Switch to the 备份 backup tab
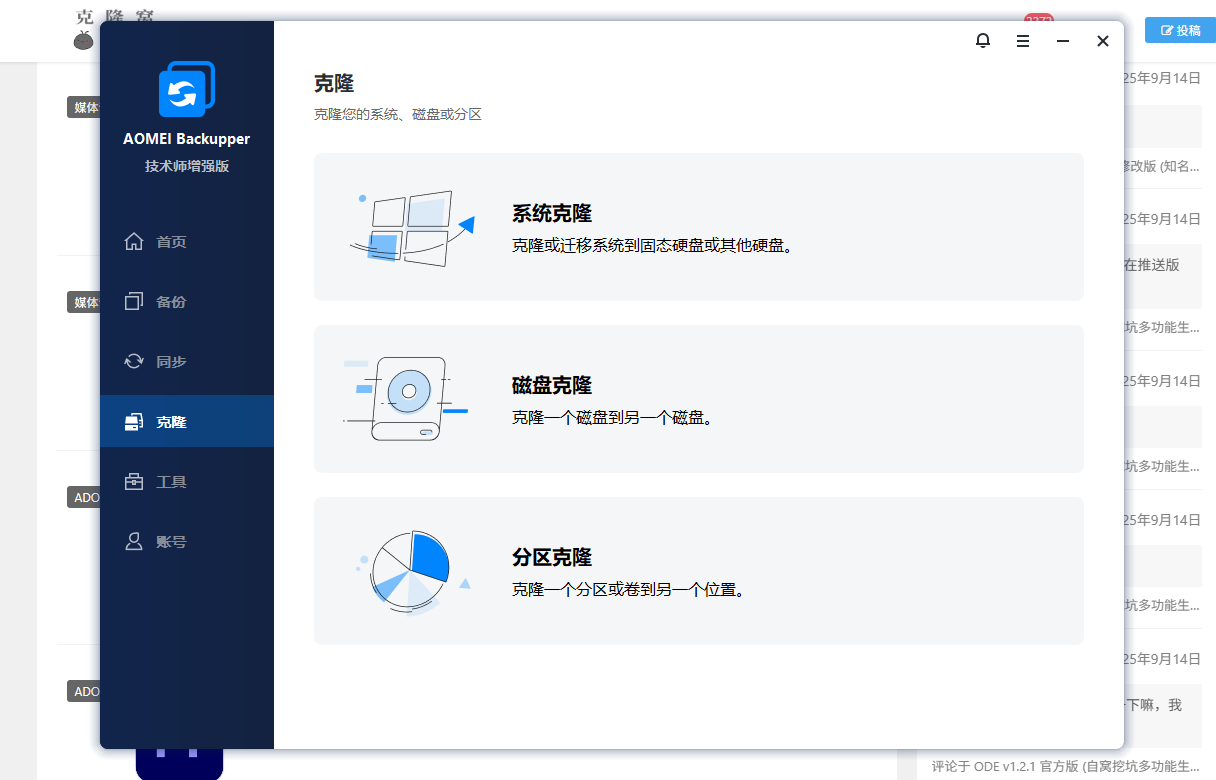The width and height of the screenshot is (1216, 780). tap(171, 302)
